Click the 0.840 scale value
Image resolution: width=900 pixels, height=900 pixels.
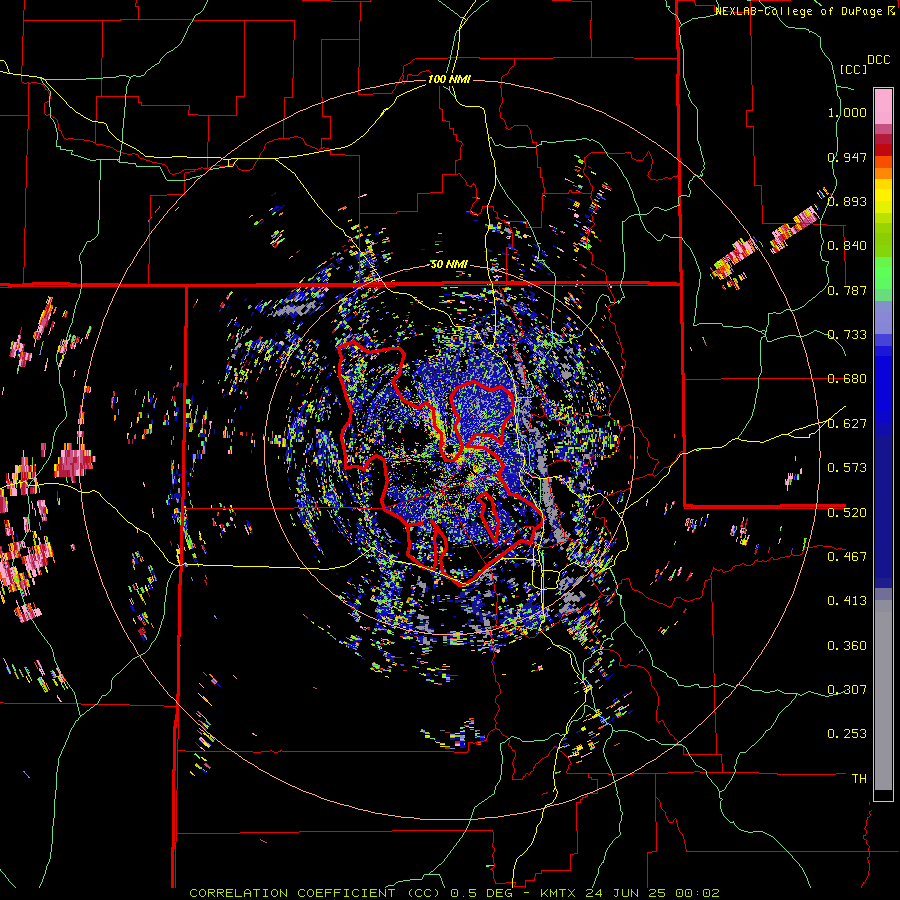(x=847, y=246)
